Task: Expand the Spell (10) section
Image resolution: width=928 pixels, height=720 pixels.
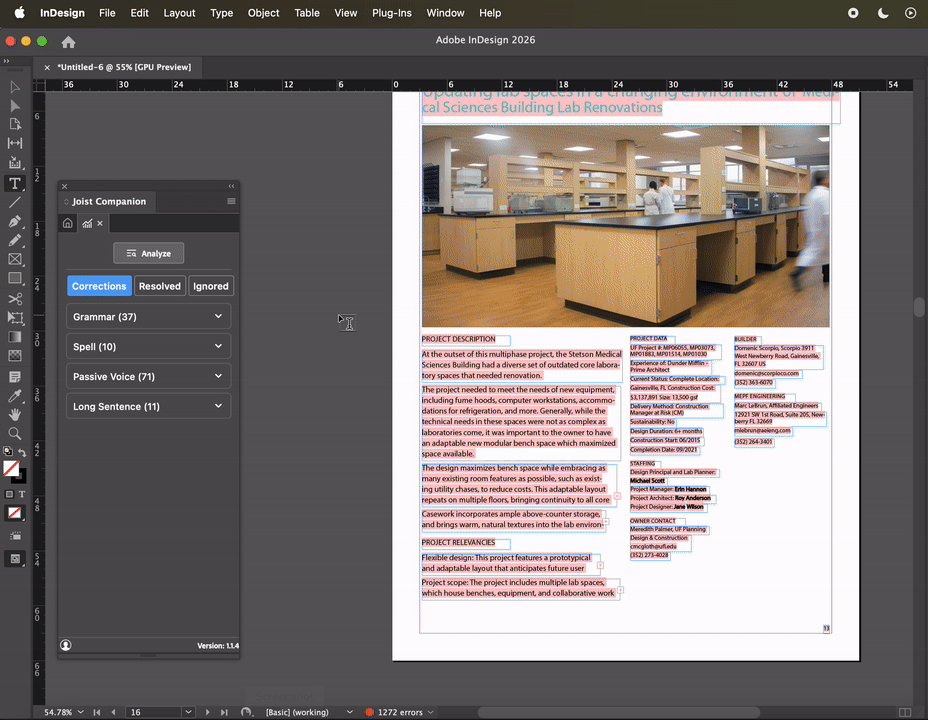Action: [149, 346]
